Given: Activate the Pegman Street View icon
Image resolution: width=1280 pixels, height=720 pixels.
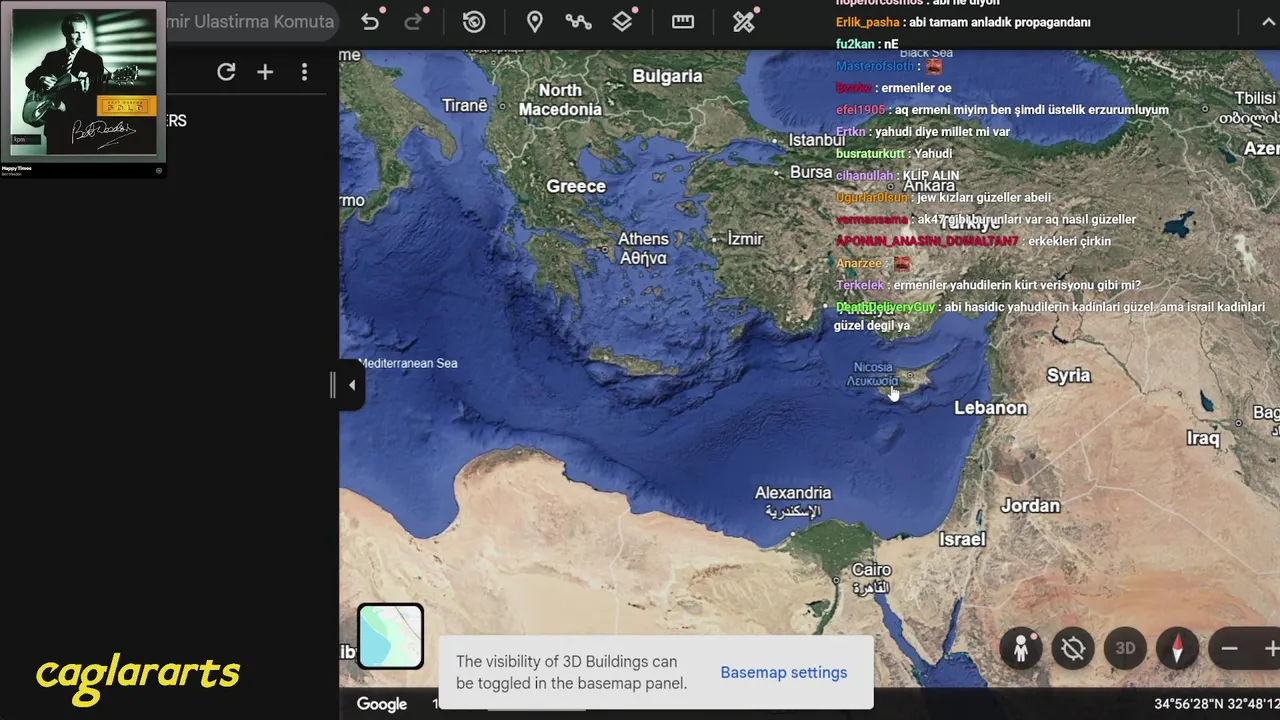Looking at the screenshot, I should [1021, 648].
